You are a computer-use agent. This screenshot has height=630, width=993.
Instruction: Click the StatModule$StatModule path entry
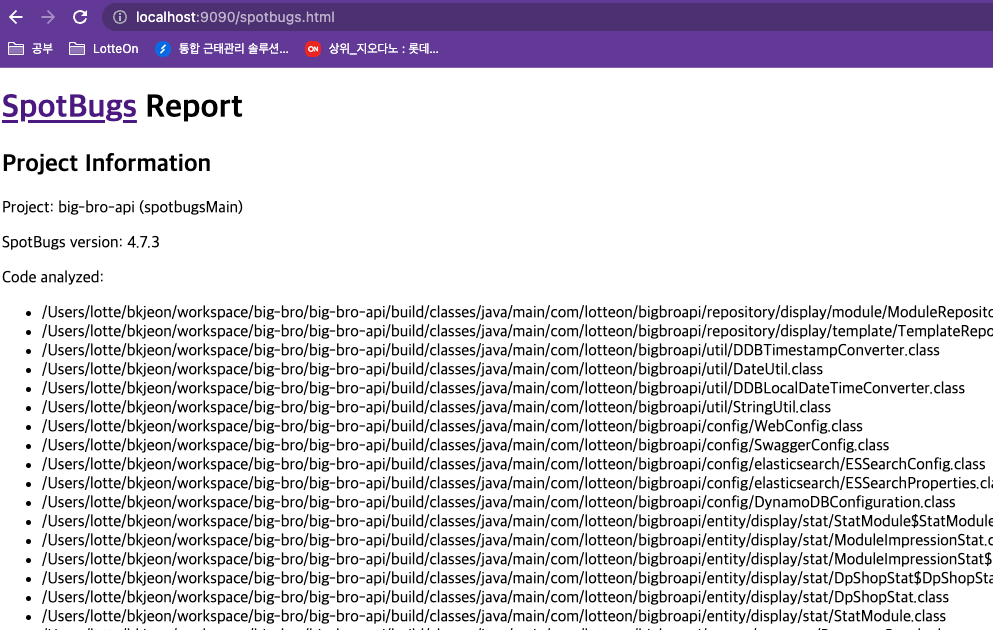coord(517,521)
